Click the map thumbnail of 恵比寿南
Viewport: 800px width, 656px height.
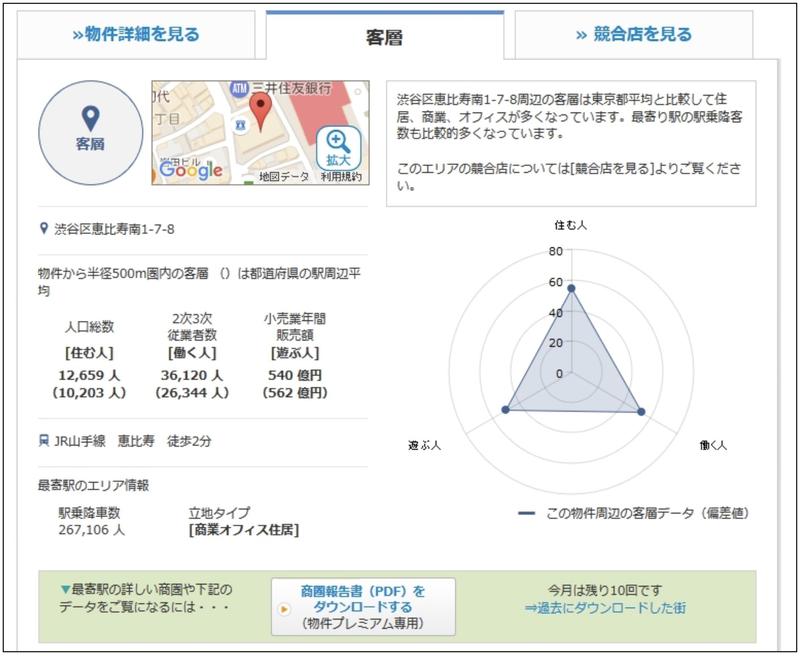coord(261,133)
